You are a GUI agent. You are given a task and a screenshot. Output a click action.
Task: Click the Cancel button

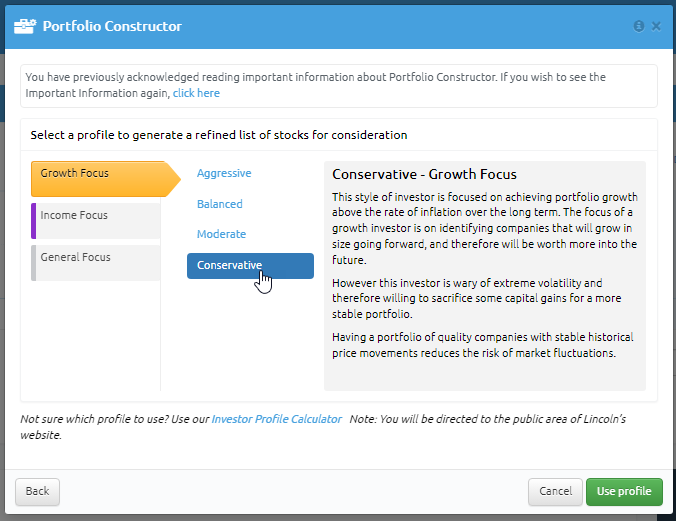(555, 491)
